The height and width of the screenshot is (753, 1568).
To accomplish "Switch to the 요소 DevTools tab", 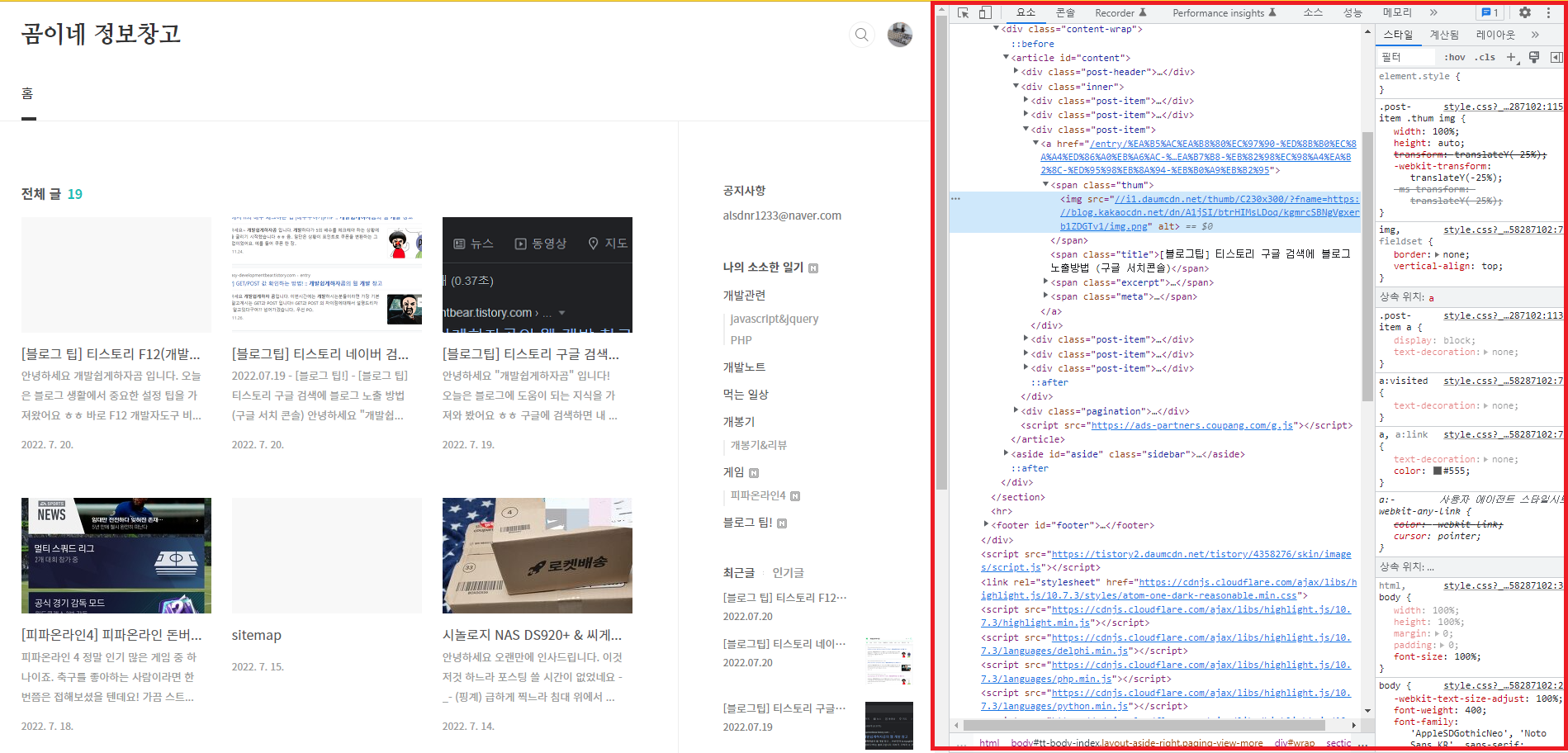I will [1026, 12].
